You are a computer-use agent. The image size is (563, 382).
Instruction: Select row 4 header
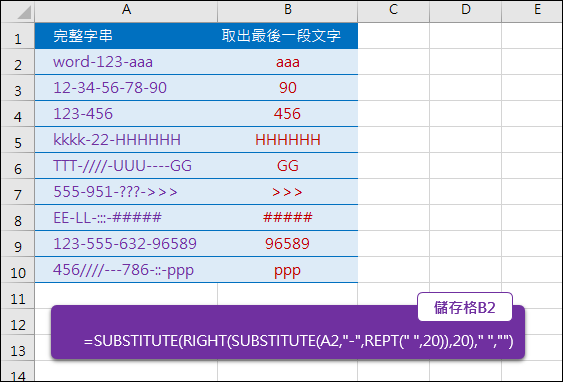[x=18, y=114]
